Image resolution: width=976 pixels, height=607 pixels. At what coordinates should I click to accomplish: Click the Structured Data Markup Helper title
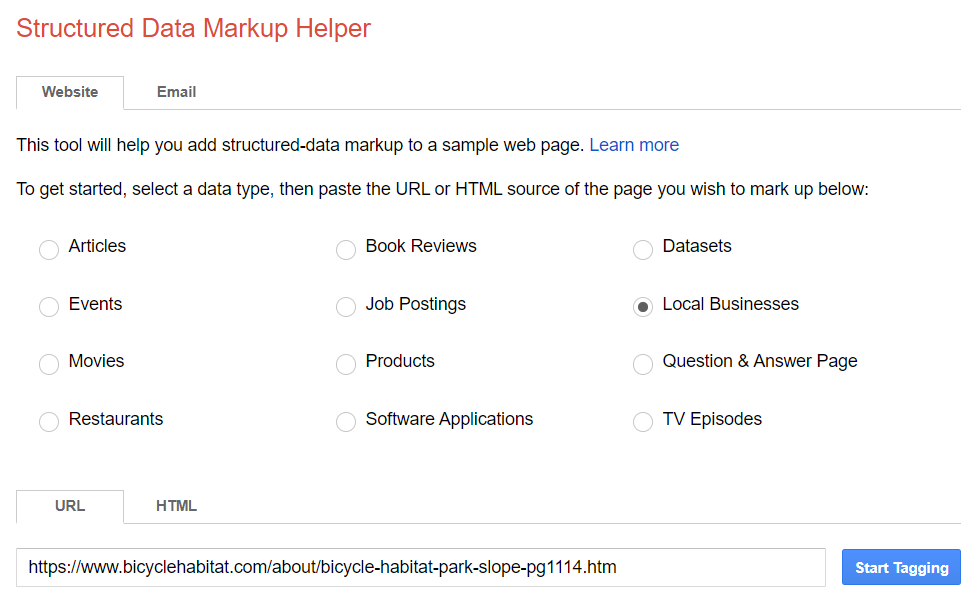(x=194, y=29)
